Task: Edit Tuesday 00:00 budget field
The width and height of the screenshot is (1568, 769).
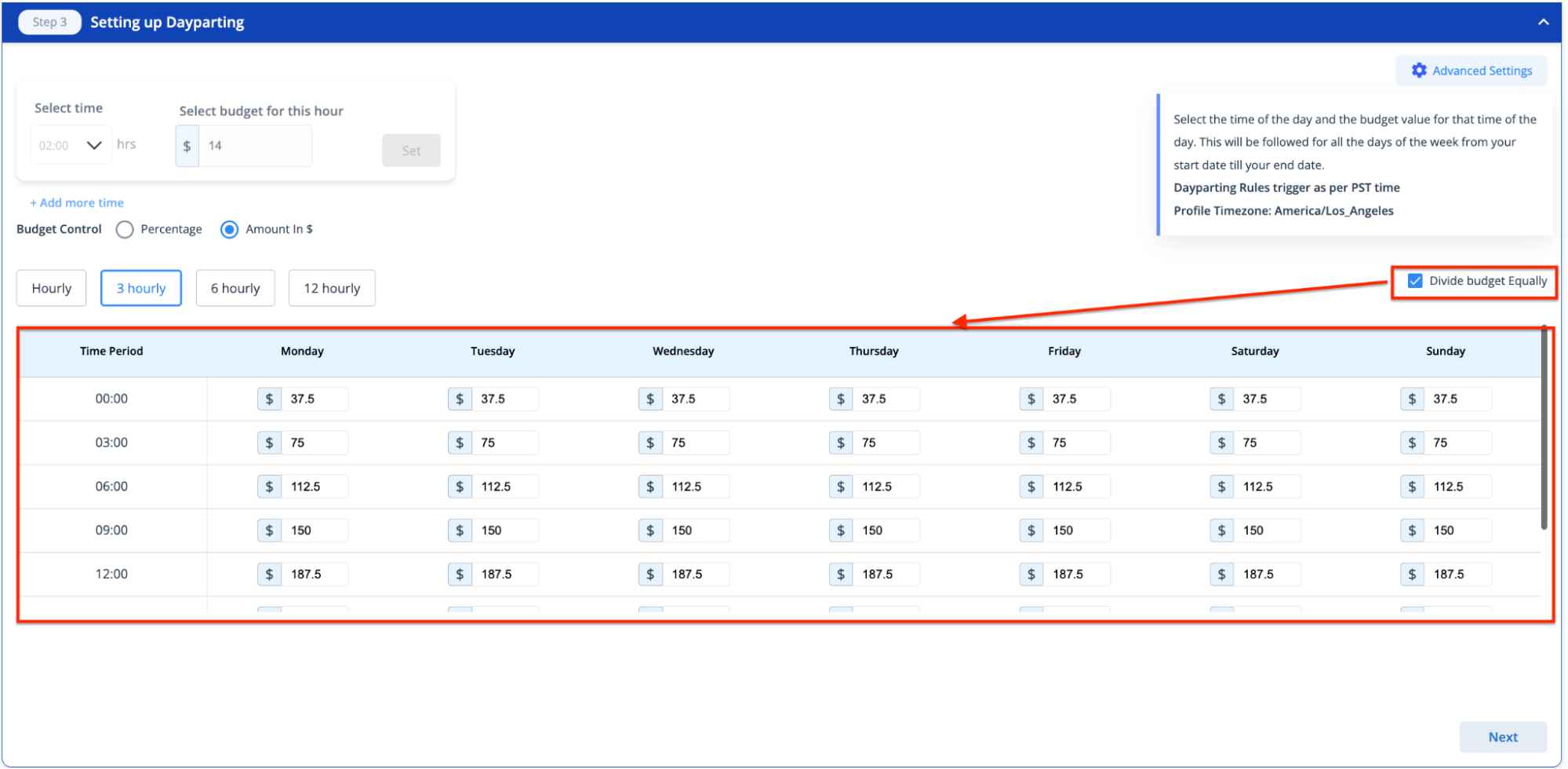Action: coord(505,399)
